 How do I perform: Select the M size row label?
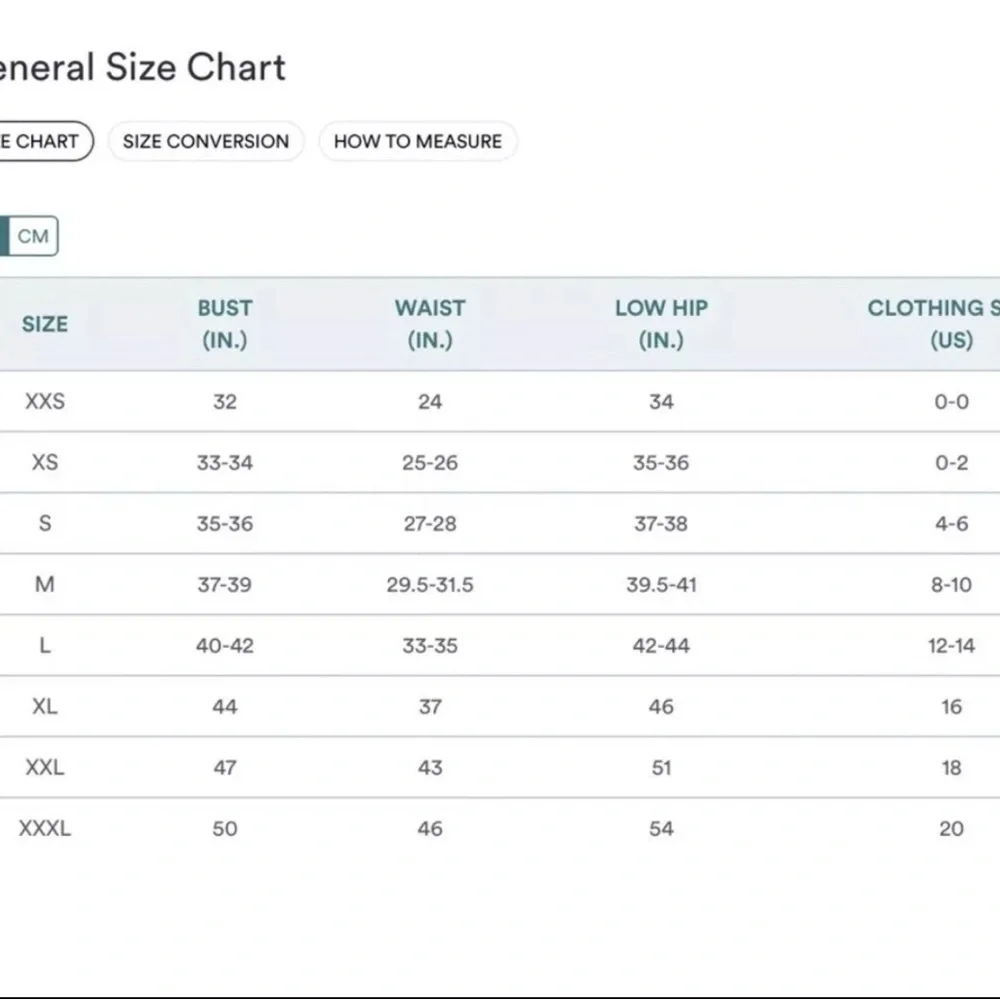[x=45, y=584]
